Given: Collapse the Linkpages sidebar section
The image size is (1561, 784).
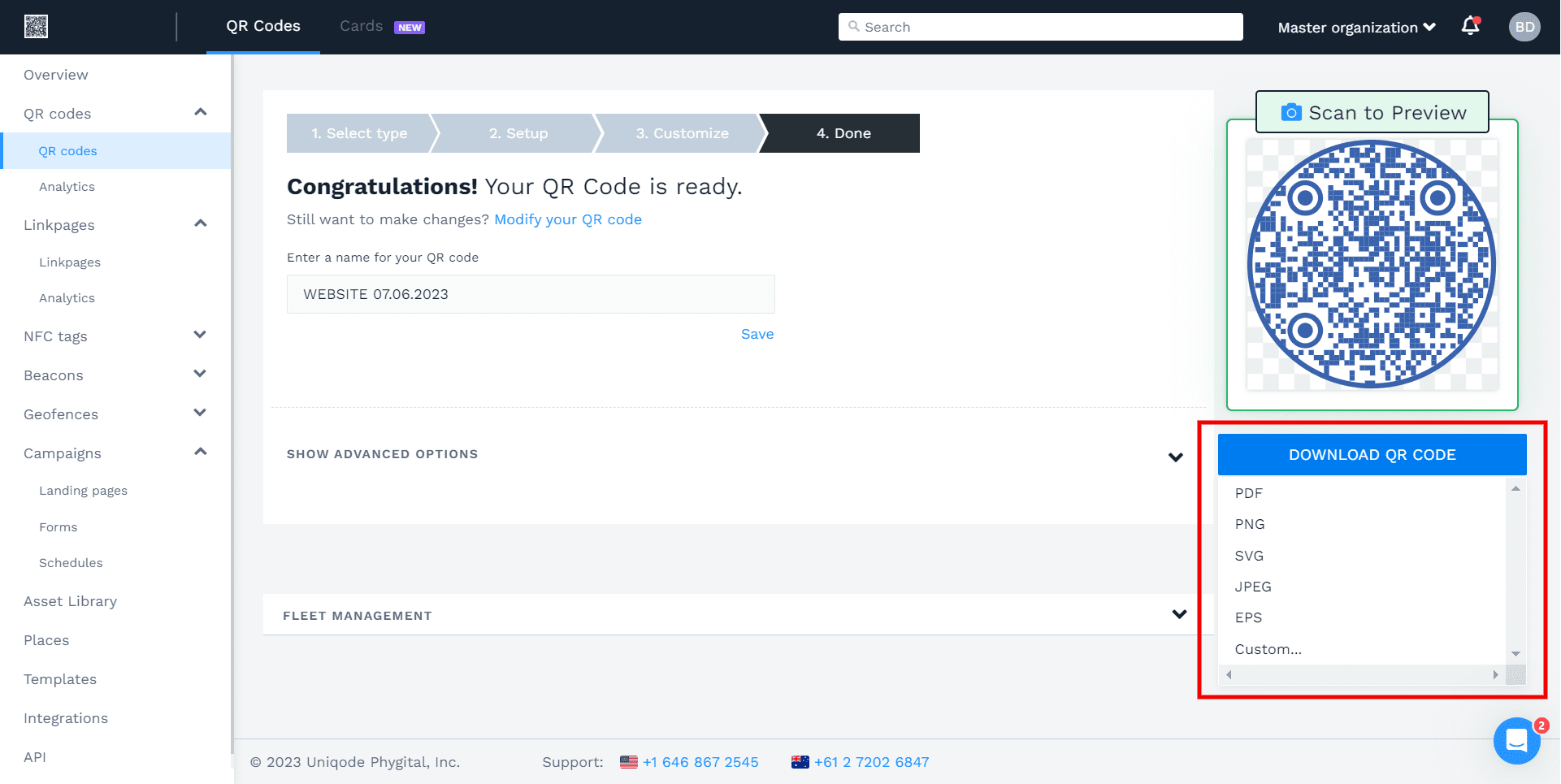Looking at the screenshot, I should (x=200, y=223).
